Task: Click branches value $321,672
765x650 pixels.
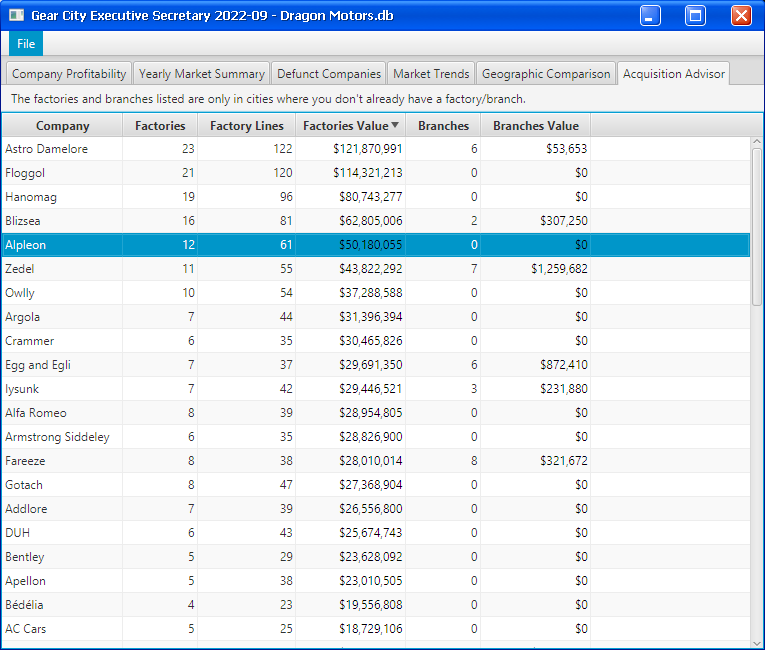Action: (x=564, y=461)
